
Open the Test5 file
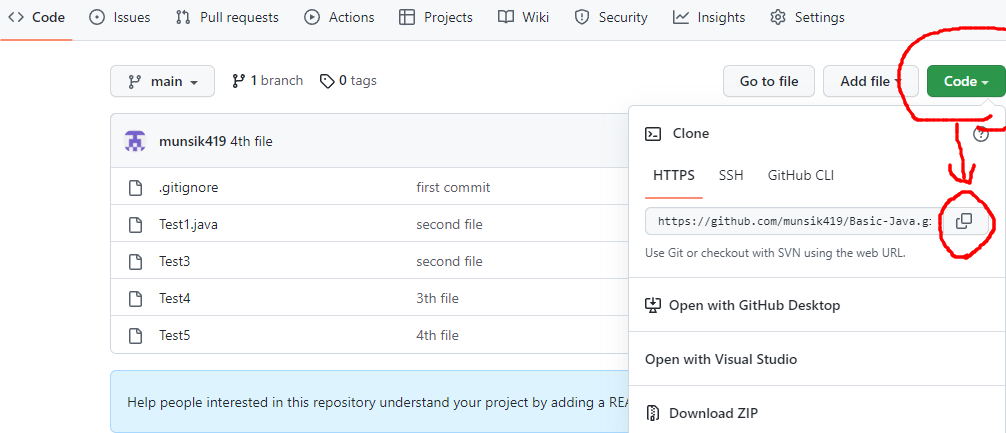[175, 335]
